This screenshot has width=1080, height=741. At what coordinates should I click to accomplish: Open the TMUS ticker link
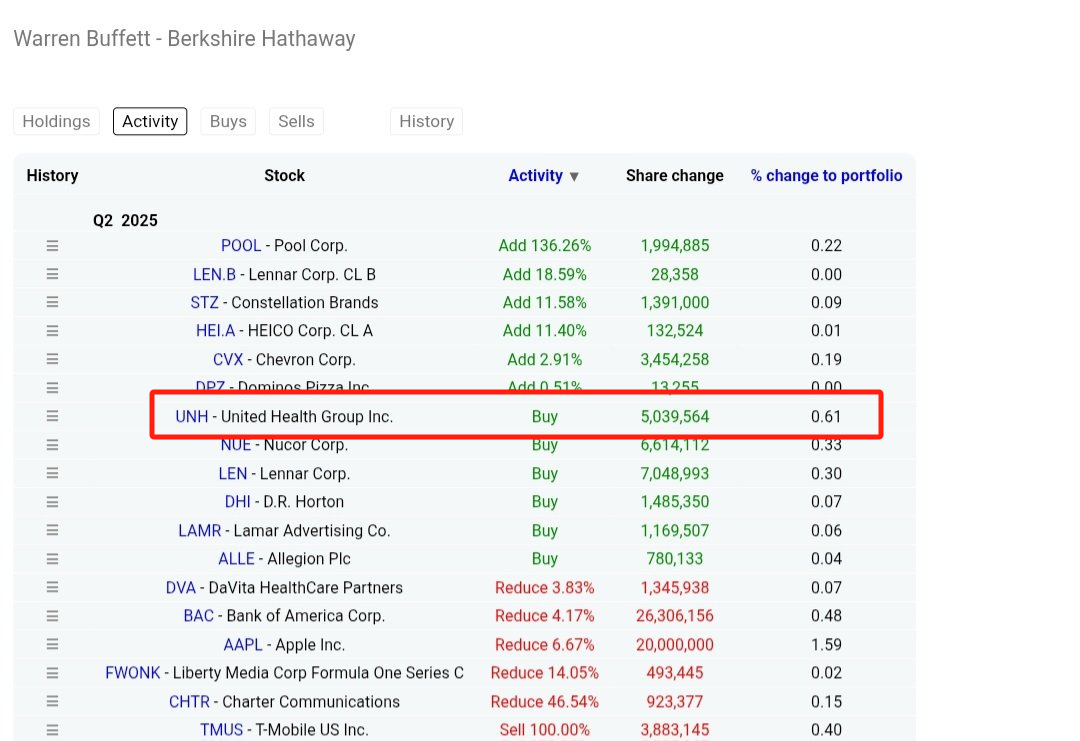pos(222,730)
